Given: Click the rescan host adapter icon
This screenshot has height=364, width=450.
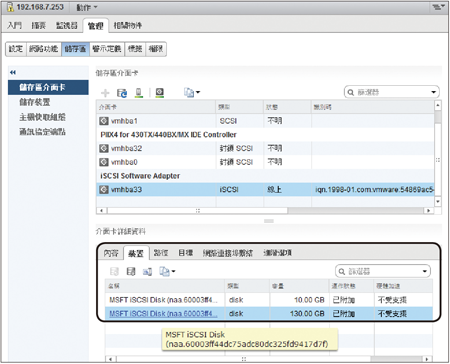Looking at the screenshot, I should (139, 93).
